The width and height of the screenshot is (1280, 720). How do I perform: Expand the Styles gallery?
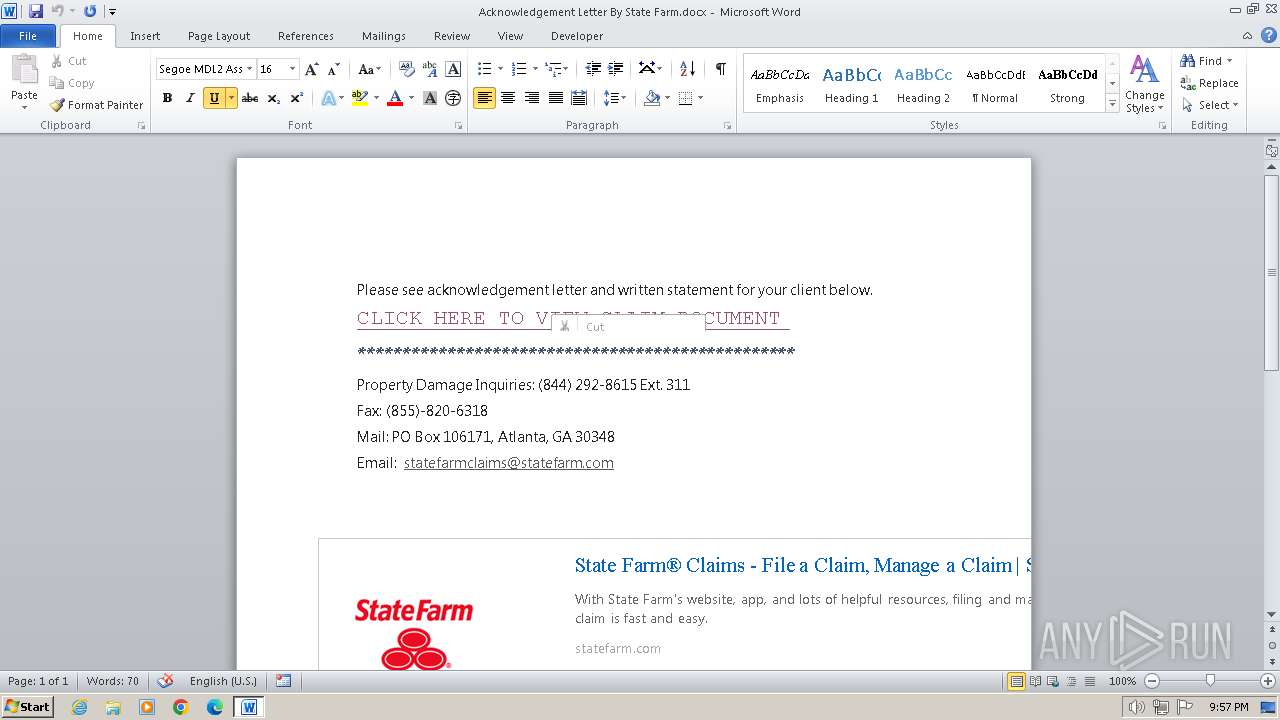pyautogui.click(x=1112, y=103)
